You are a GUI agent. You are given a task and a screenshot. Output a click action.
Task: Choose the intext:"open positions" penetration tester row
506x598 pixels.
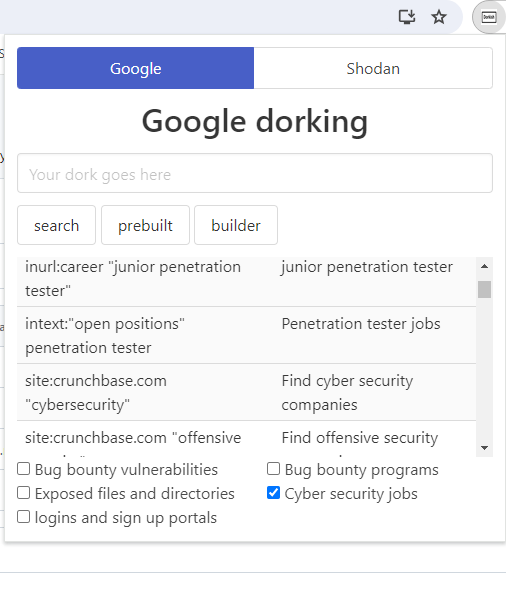point(246,335)
